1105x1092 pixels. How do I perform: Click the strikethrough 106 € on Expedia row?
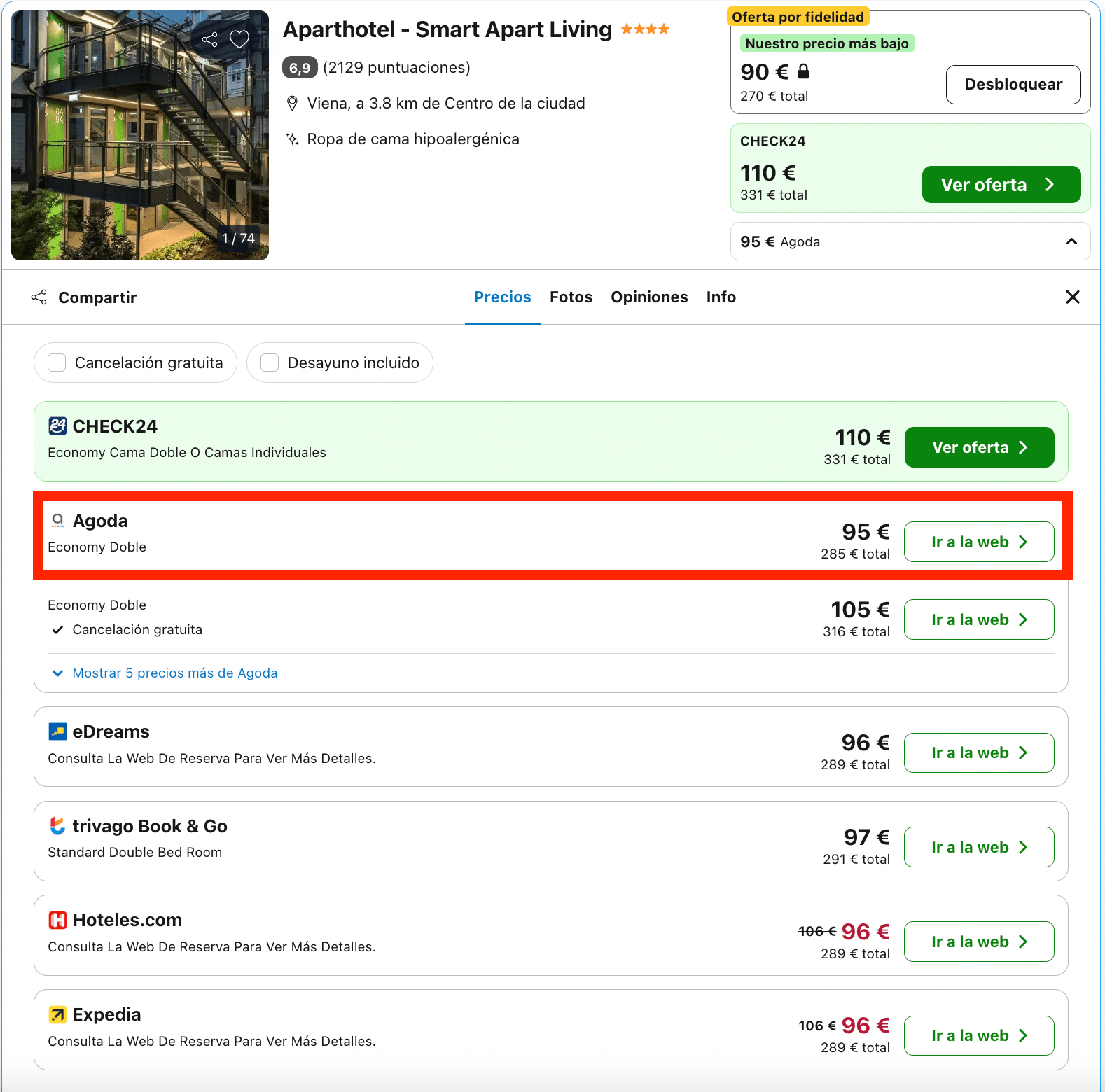click(x=817, y=1026)
